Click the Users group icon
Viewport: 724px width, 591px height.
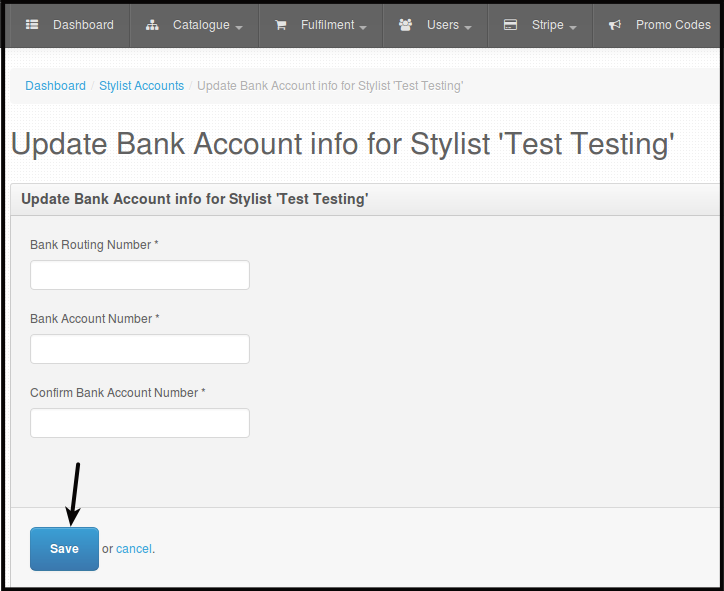click(405, 24)
